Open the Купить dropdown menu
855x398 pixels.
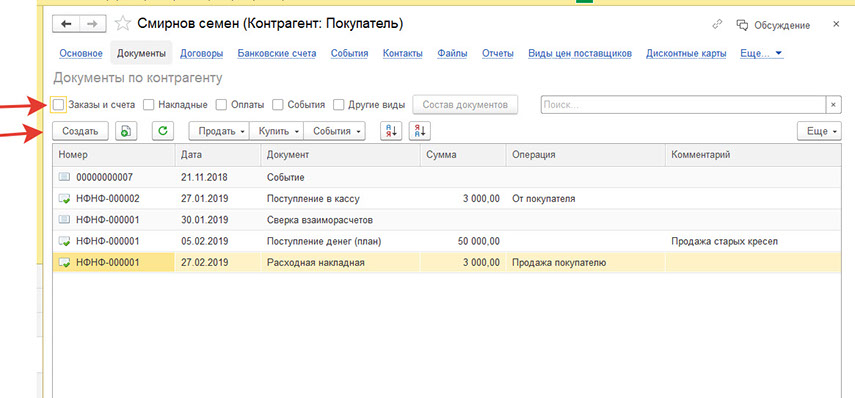[276, 131]
